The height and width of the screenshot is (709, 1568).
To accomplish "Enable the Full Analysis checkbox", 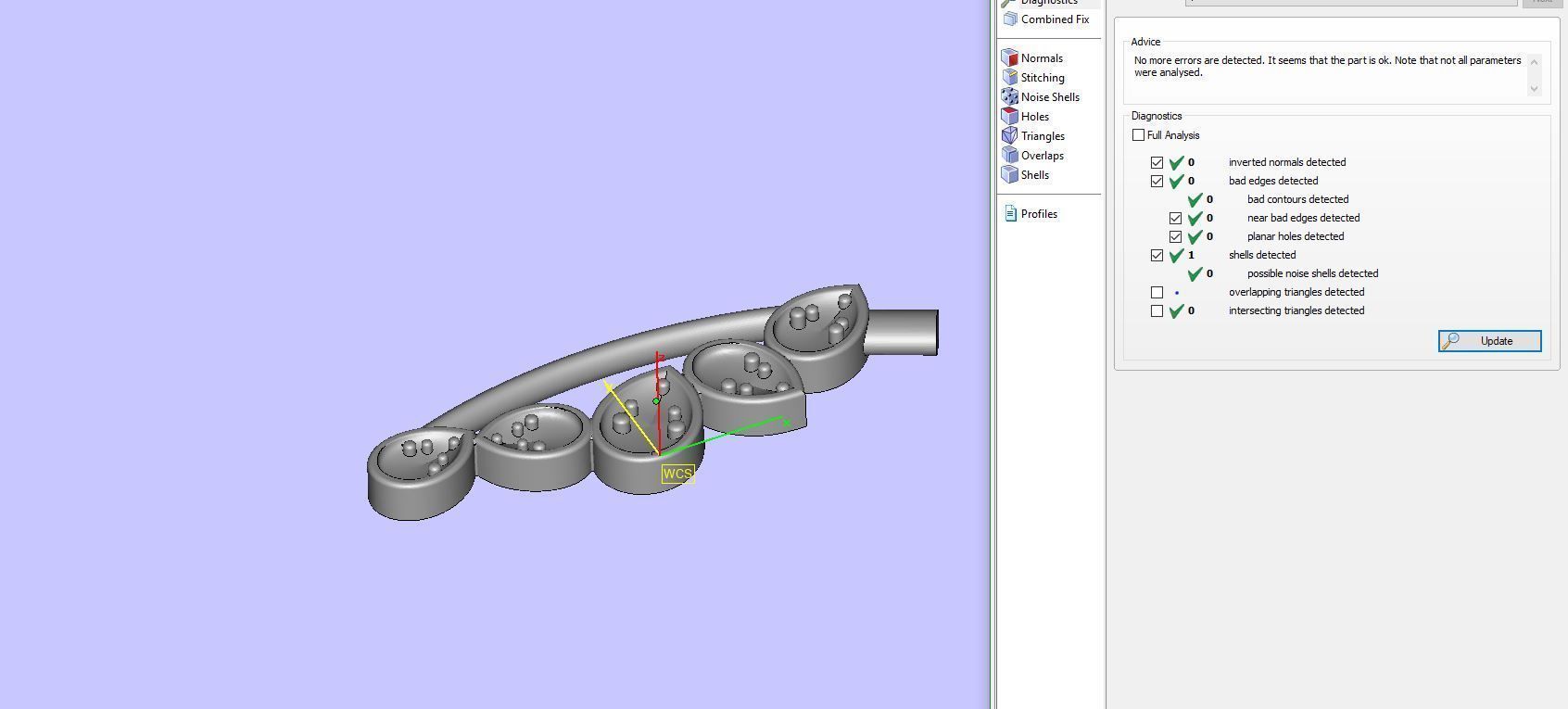I will click(x=1138, y=135).
